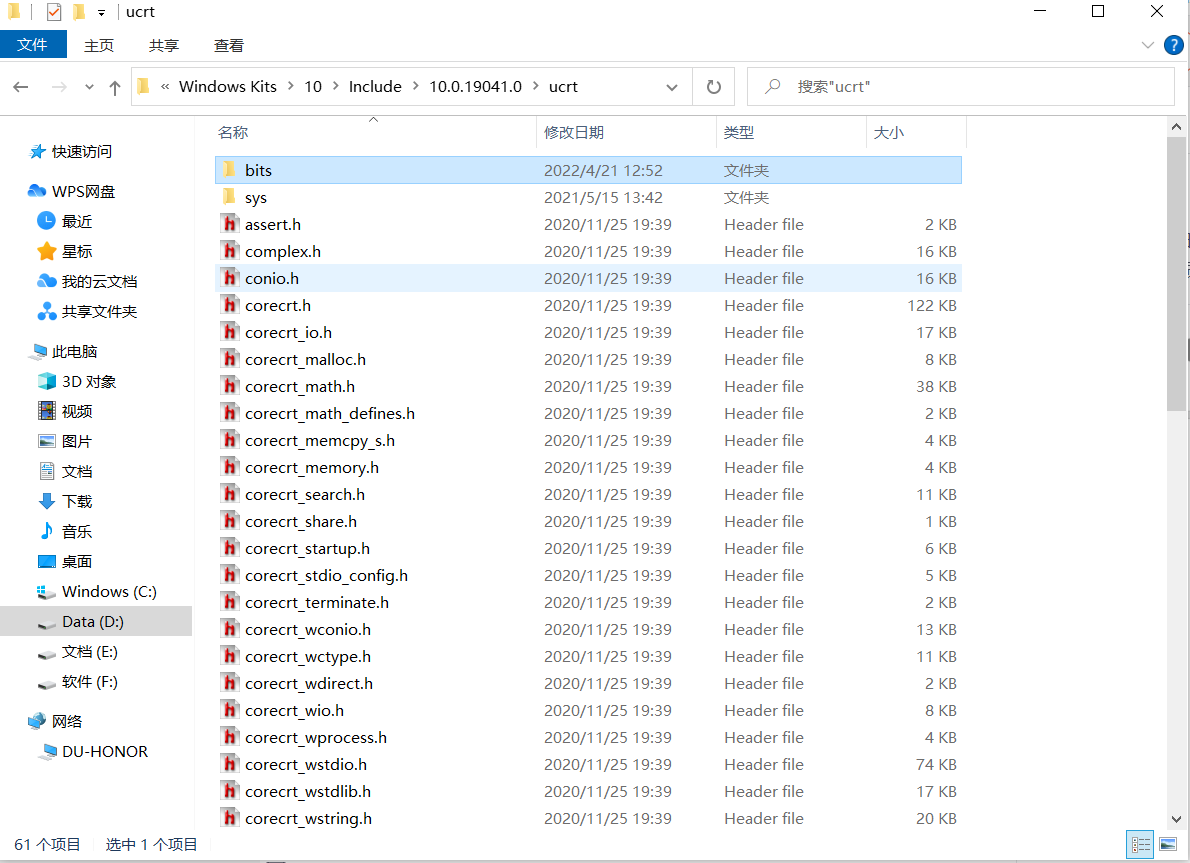Open the 文件 menu
Image resolution: width=1190 pixels, height=863 pixels.
(34, 45)
